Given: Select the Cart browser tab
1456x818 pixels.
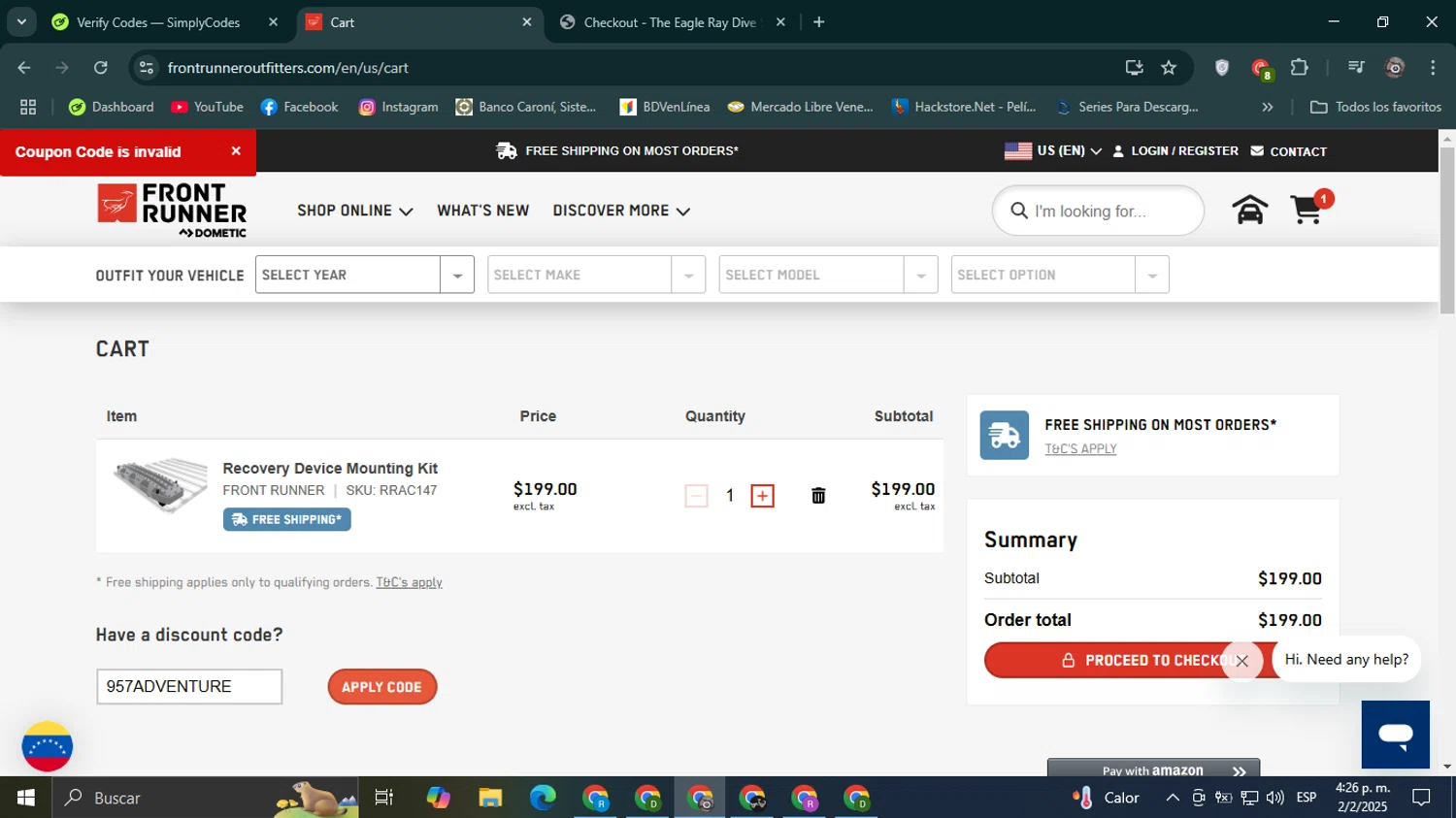Looking at the screenshot, I should pos(419,22).
